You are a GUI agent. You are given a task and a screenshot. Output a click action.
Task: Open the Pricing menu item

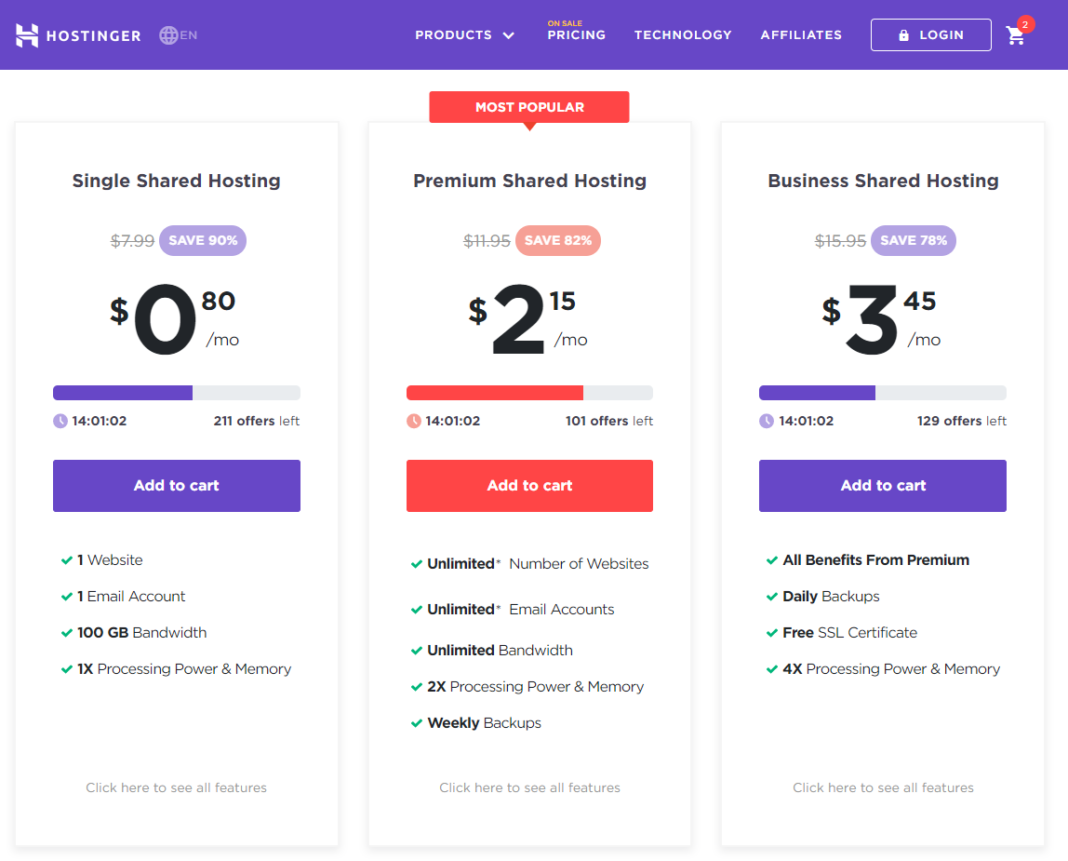pyautogui.click(x=576, y=36)
